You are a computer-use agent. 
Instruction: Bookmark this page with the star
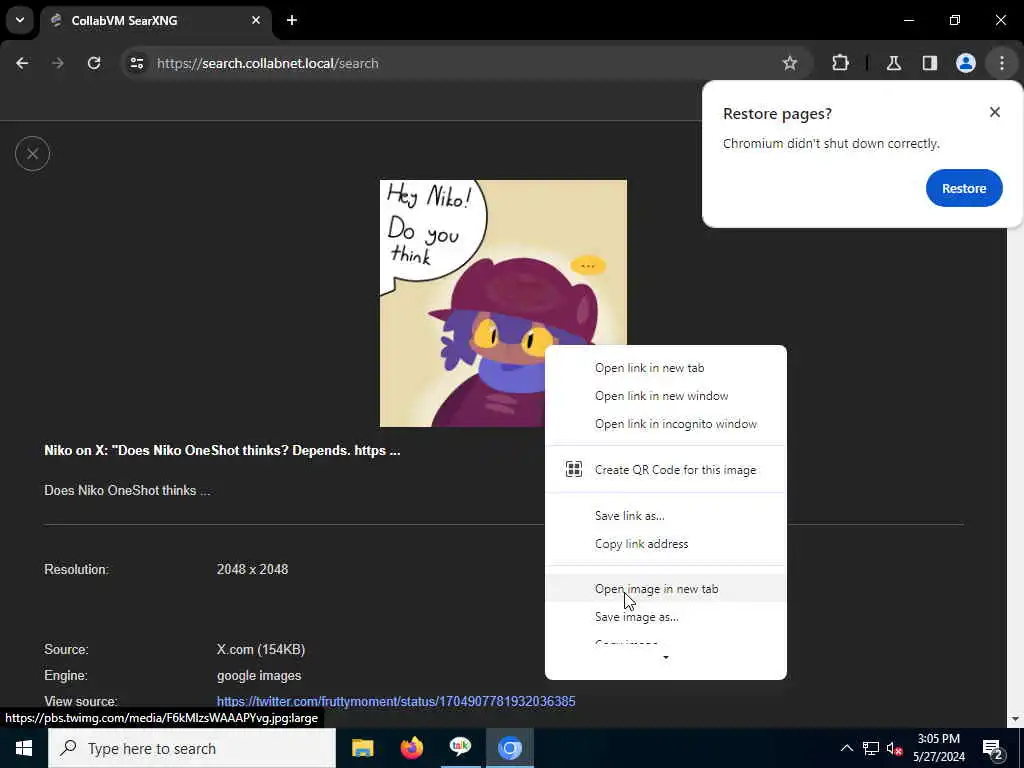(790, 63)
